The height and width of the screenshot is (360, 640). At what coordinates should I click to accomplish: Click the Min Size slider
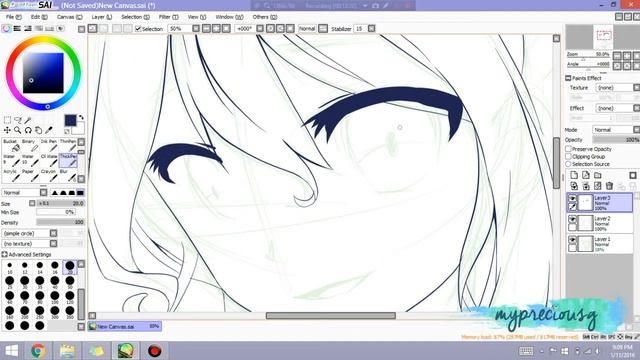pyautogui.click(x=56, y=212)
